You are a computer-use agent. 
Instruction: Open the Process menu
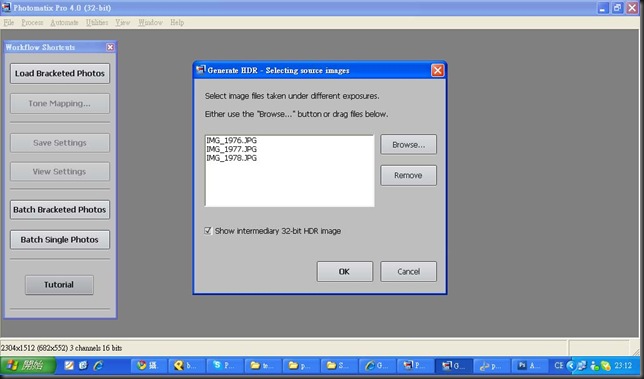click(32, 23)
